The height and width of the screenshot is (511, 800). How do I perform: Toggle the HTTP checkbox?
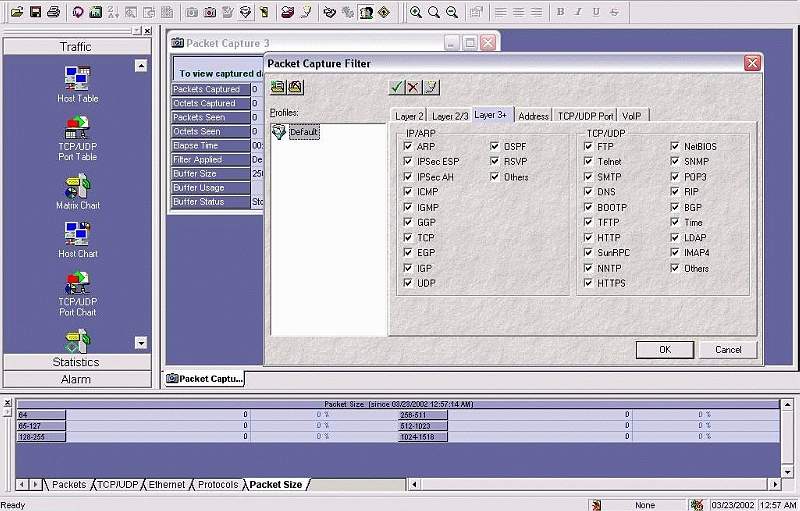588,238
